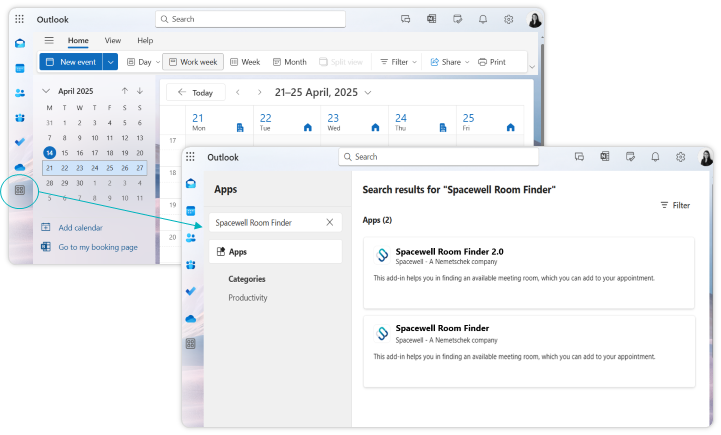Select Work week calendar view
This screenshot has width=721, height=435.
click(x=193, y=62)
